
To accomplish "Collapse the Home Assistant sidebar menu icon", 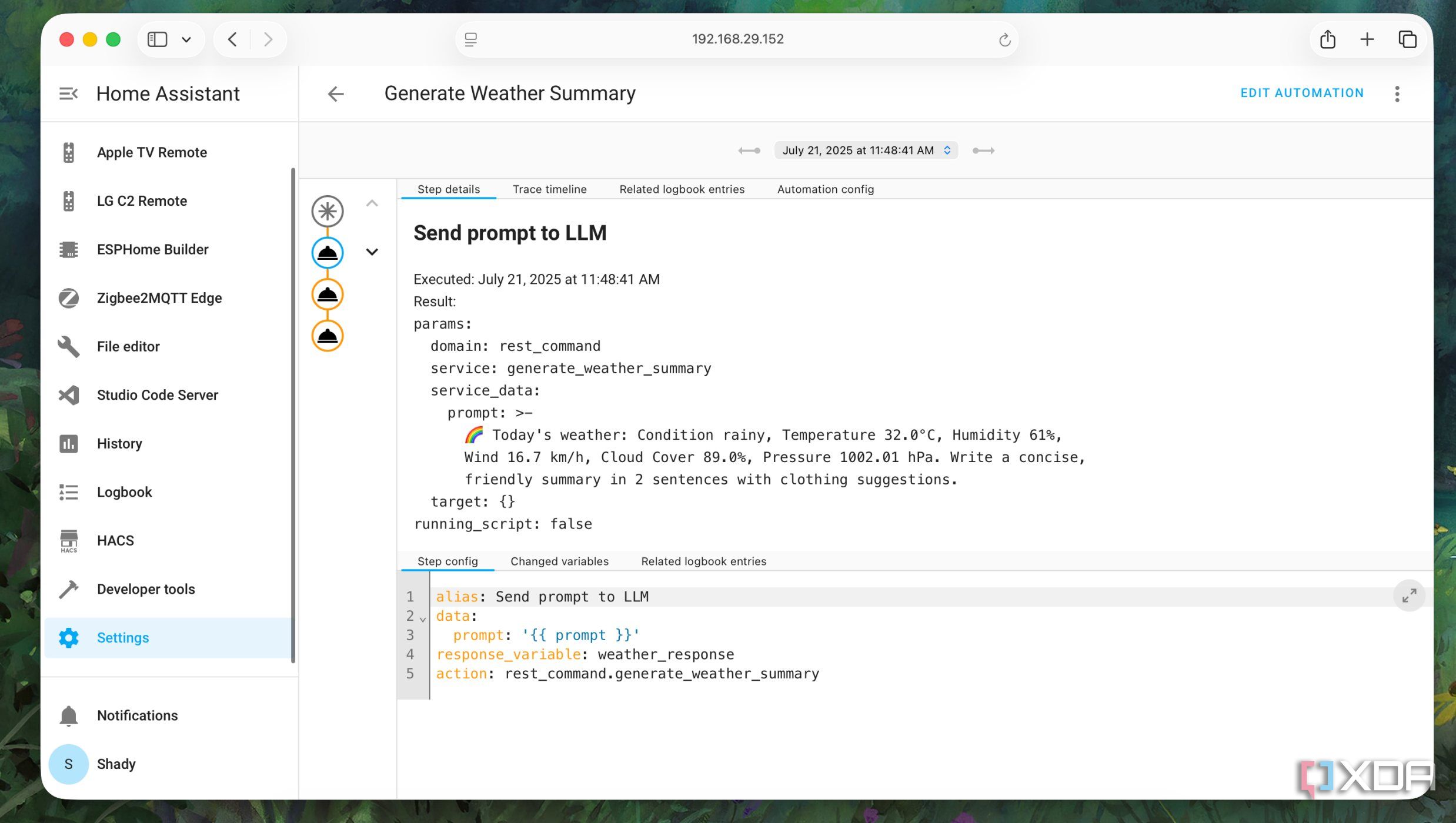I will click(68, 93).
